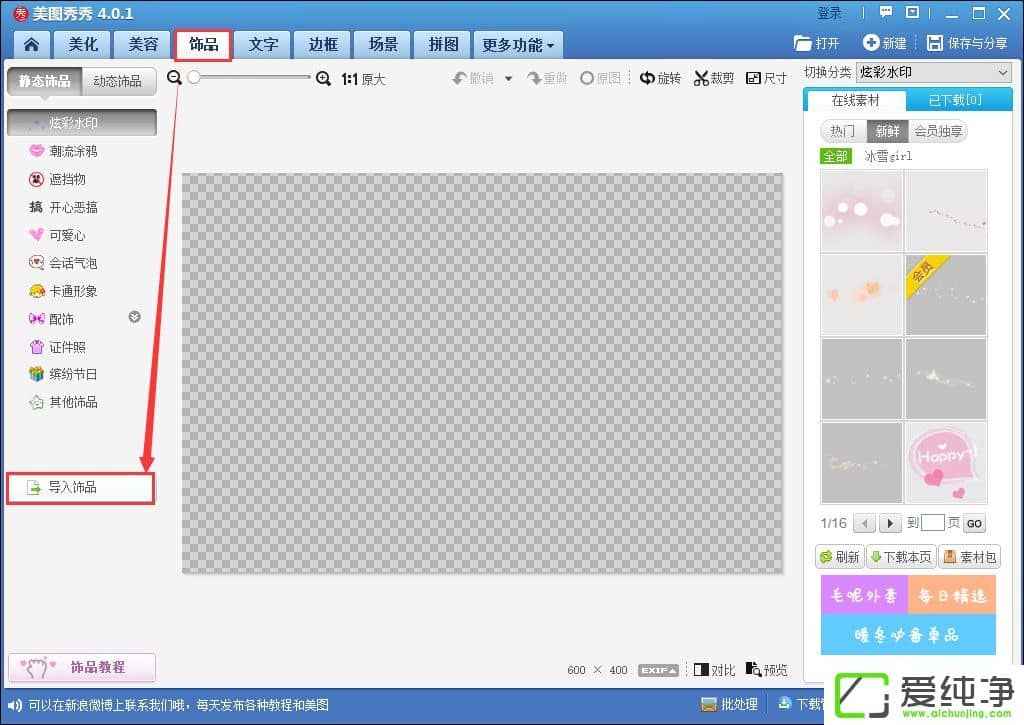
Task: Select the 热门 filter
Action: (x=843, y=131)
